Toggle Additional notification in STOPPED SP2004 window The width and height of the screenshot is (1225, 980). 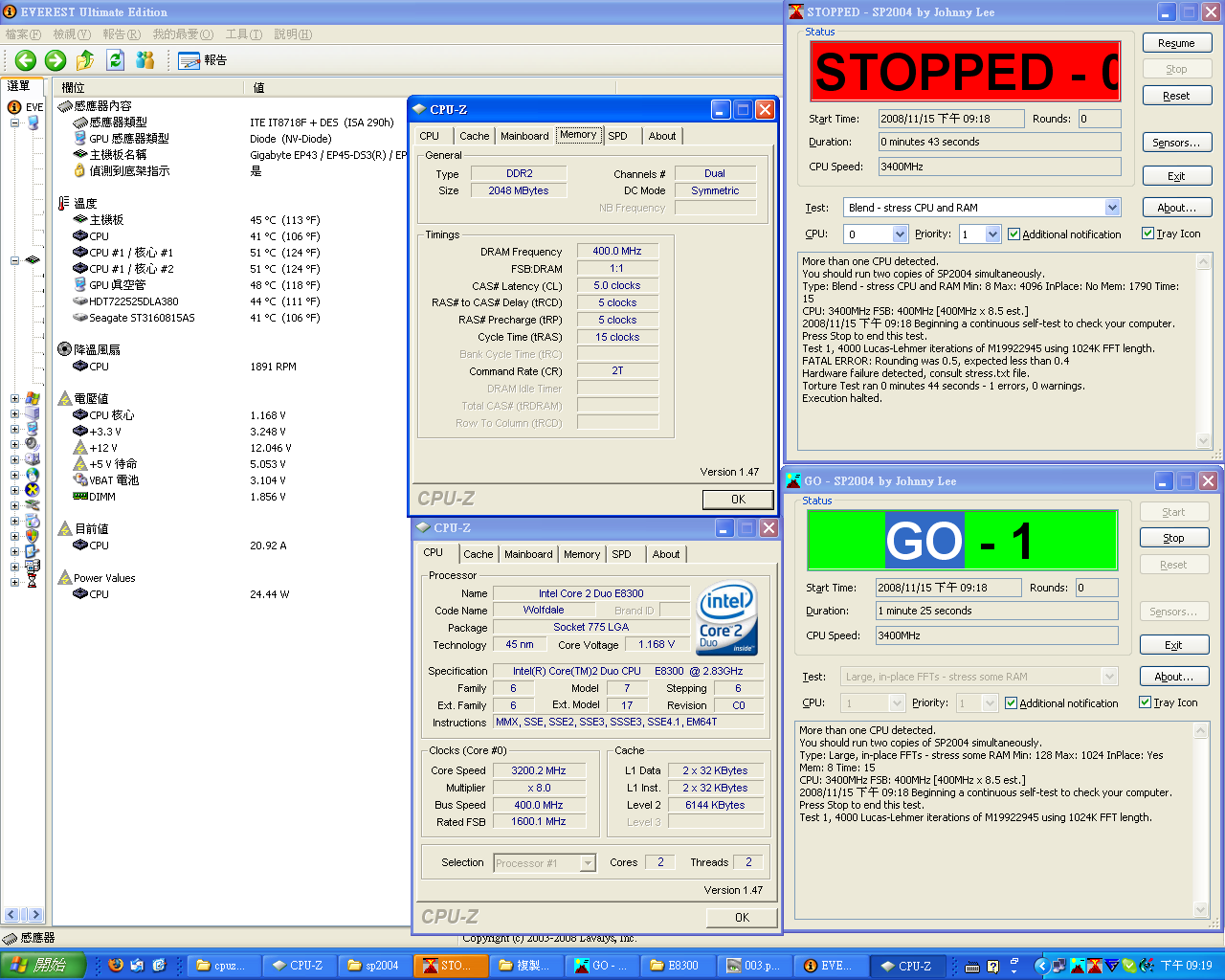point(1014,234)
